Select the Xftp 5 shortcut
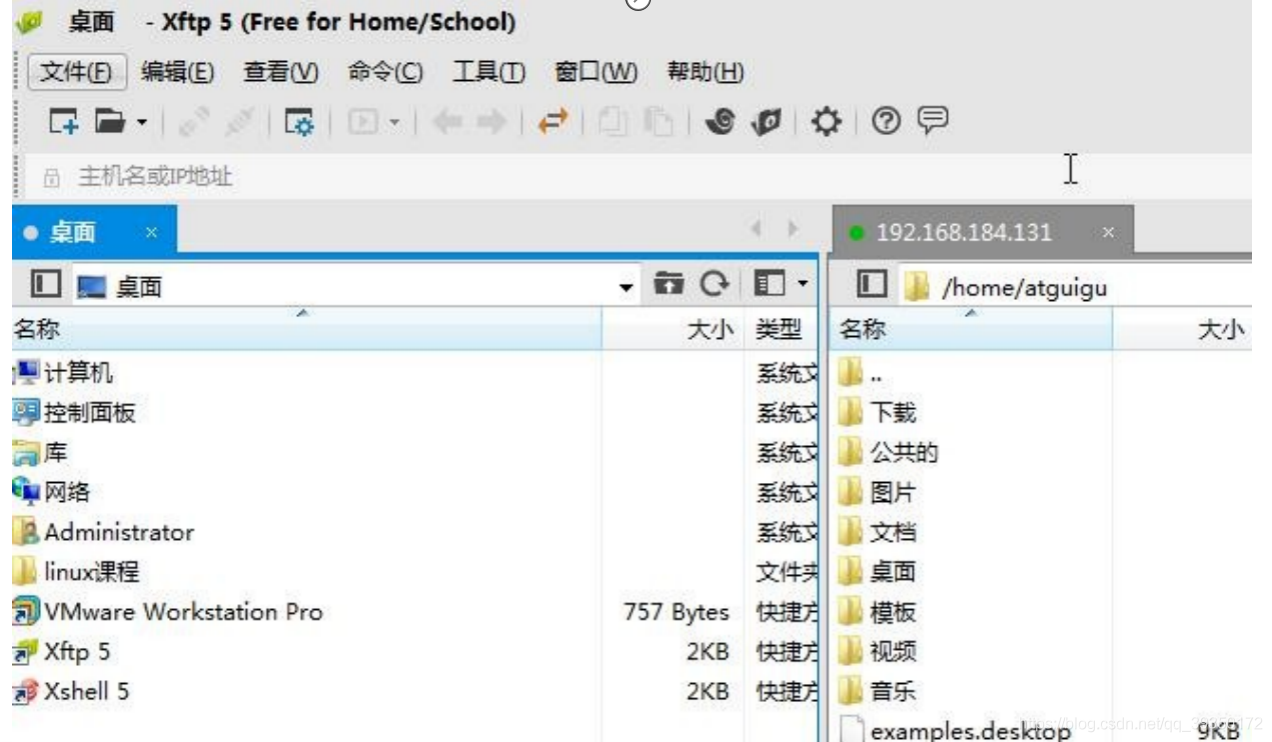Image resolution: width=1272 pixels, height=742 pixels. (x=62, y=652)
